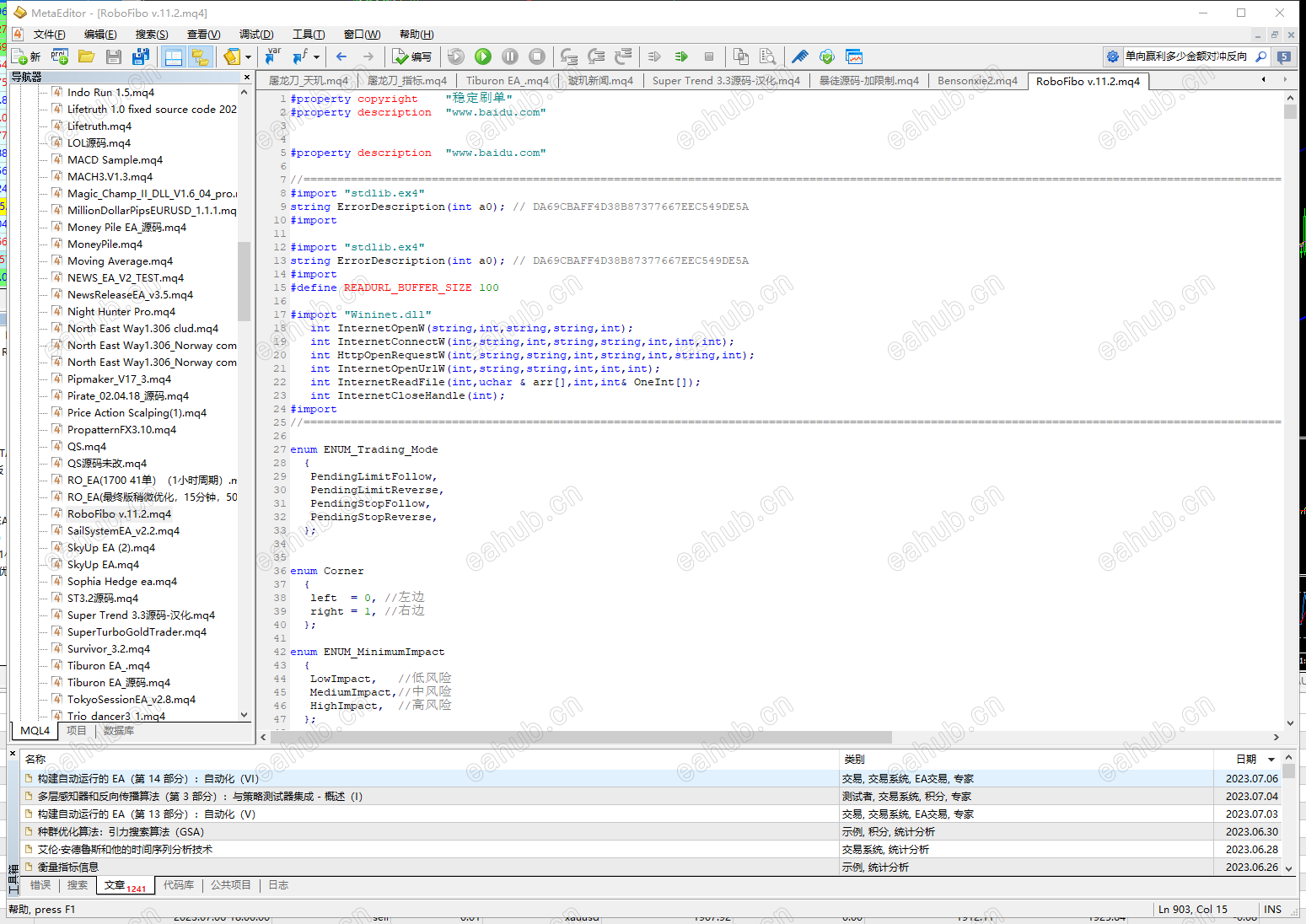Click the copy documents icon
1306x924 pixels.
[740, 56]
